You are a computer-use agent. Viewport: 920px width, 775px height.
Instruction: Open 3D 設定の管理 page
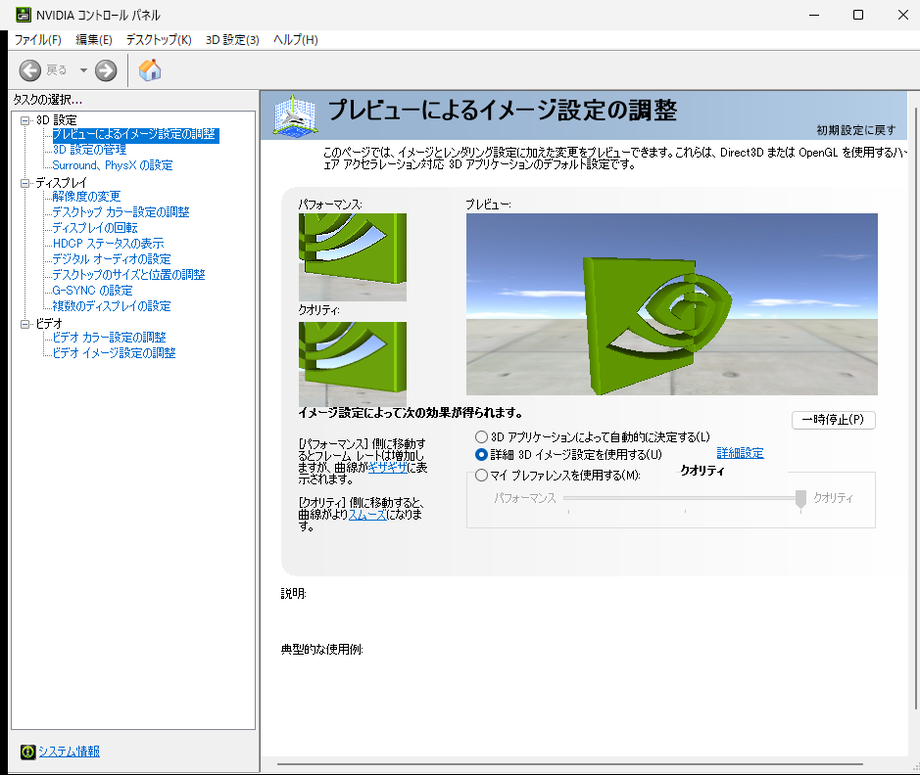click(x=89, y=150)
